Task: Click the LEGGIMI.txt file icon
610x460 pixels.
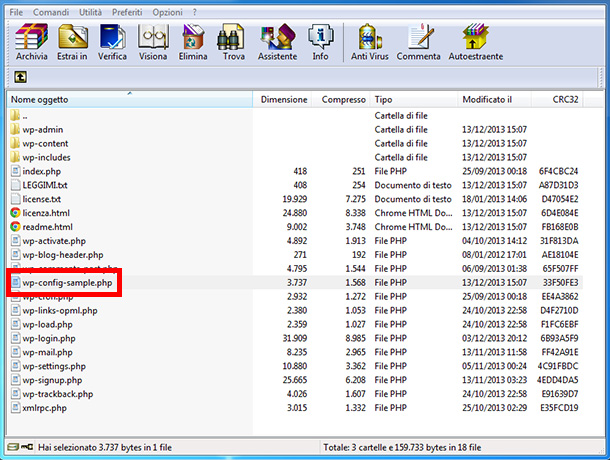Action: (x=15, y=185)
